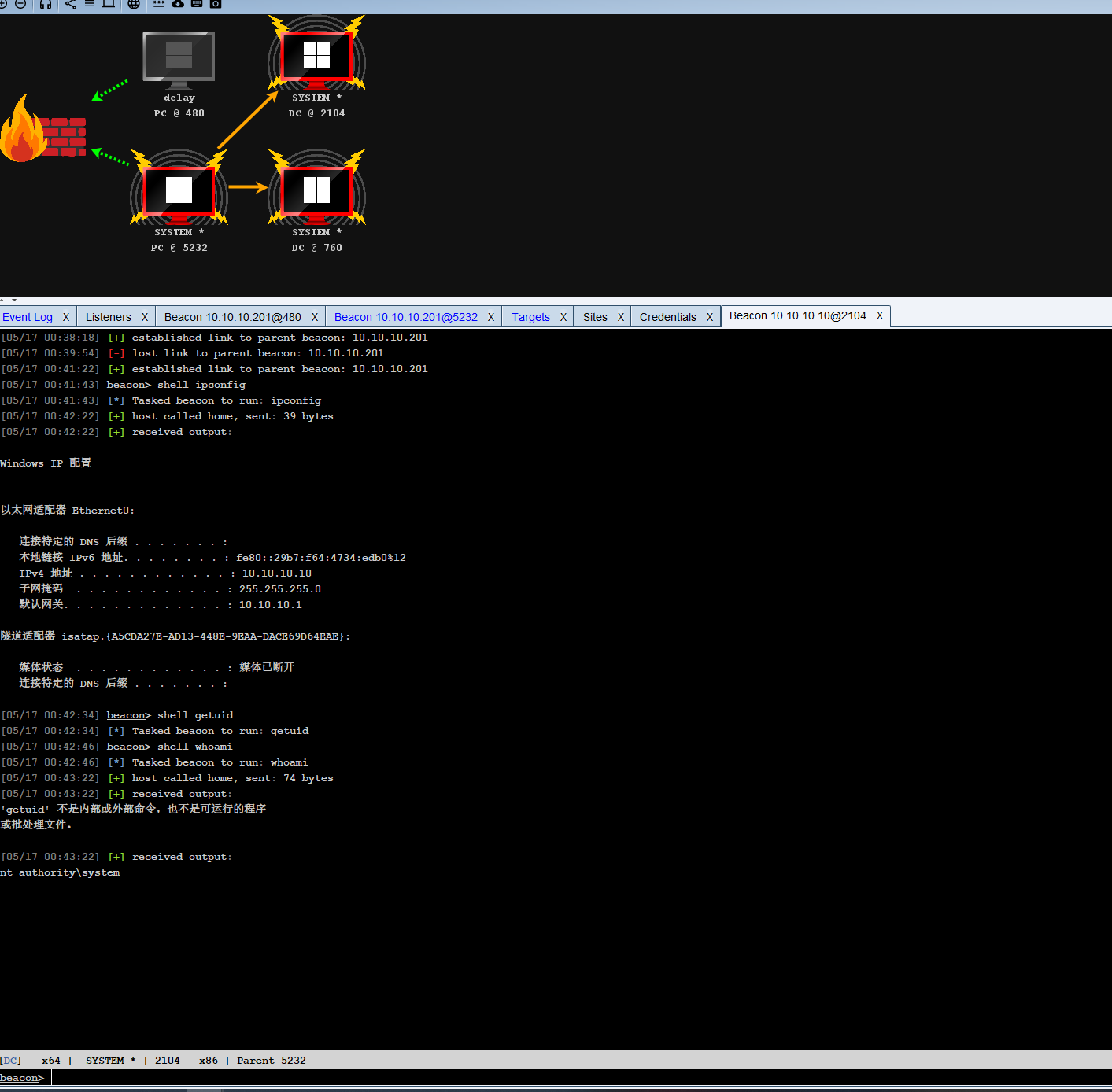The width and height of the screenshot is (1112, 1092).
Task: Show targets via the laptop icon
Action: point(109,4)
